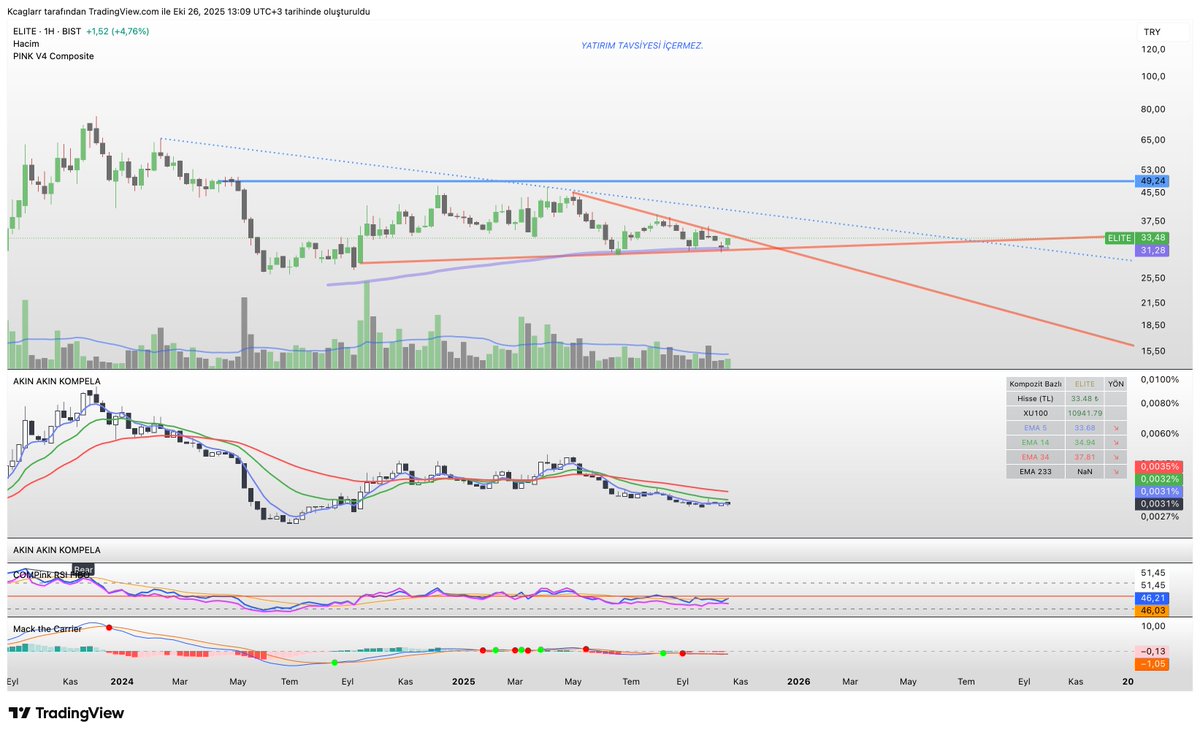Image resolution: width=1200 pixels, height=735 pixels.
Task: Click the down arrow in the EMA 5 row
Action: [1116, 427]
